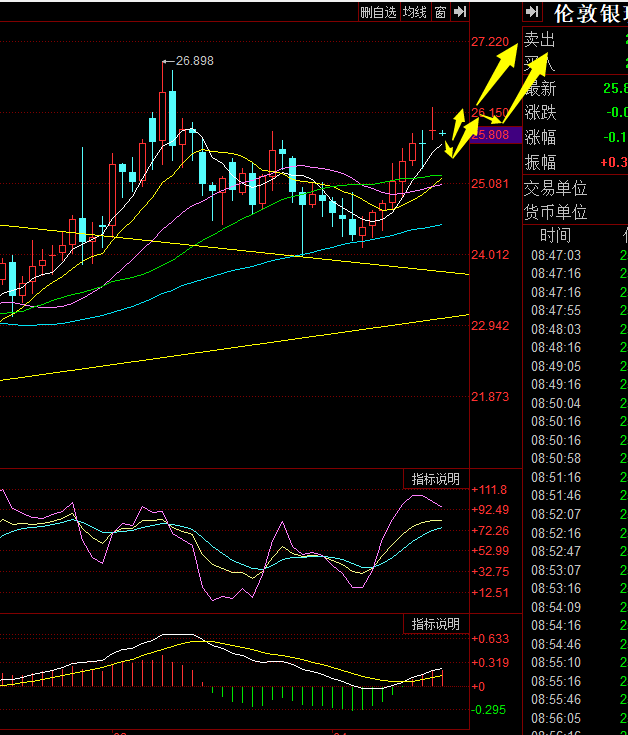628x735 pixels.
Task: Select the 08:48:03 tick row
Action: 576,329
